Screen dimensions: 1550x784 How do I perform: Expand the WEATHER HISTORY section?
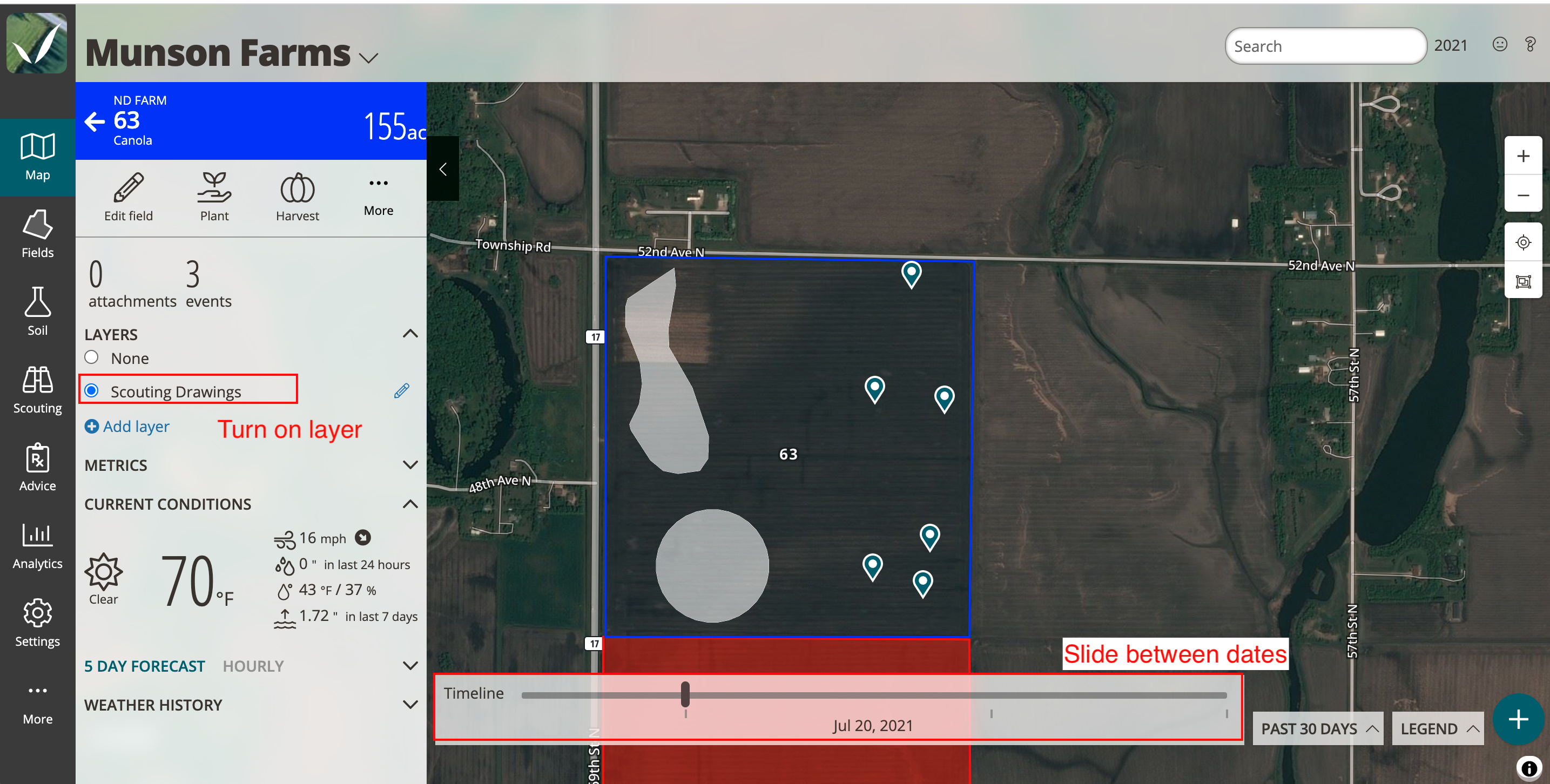tap(410, 704)
